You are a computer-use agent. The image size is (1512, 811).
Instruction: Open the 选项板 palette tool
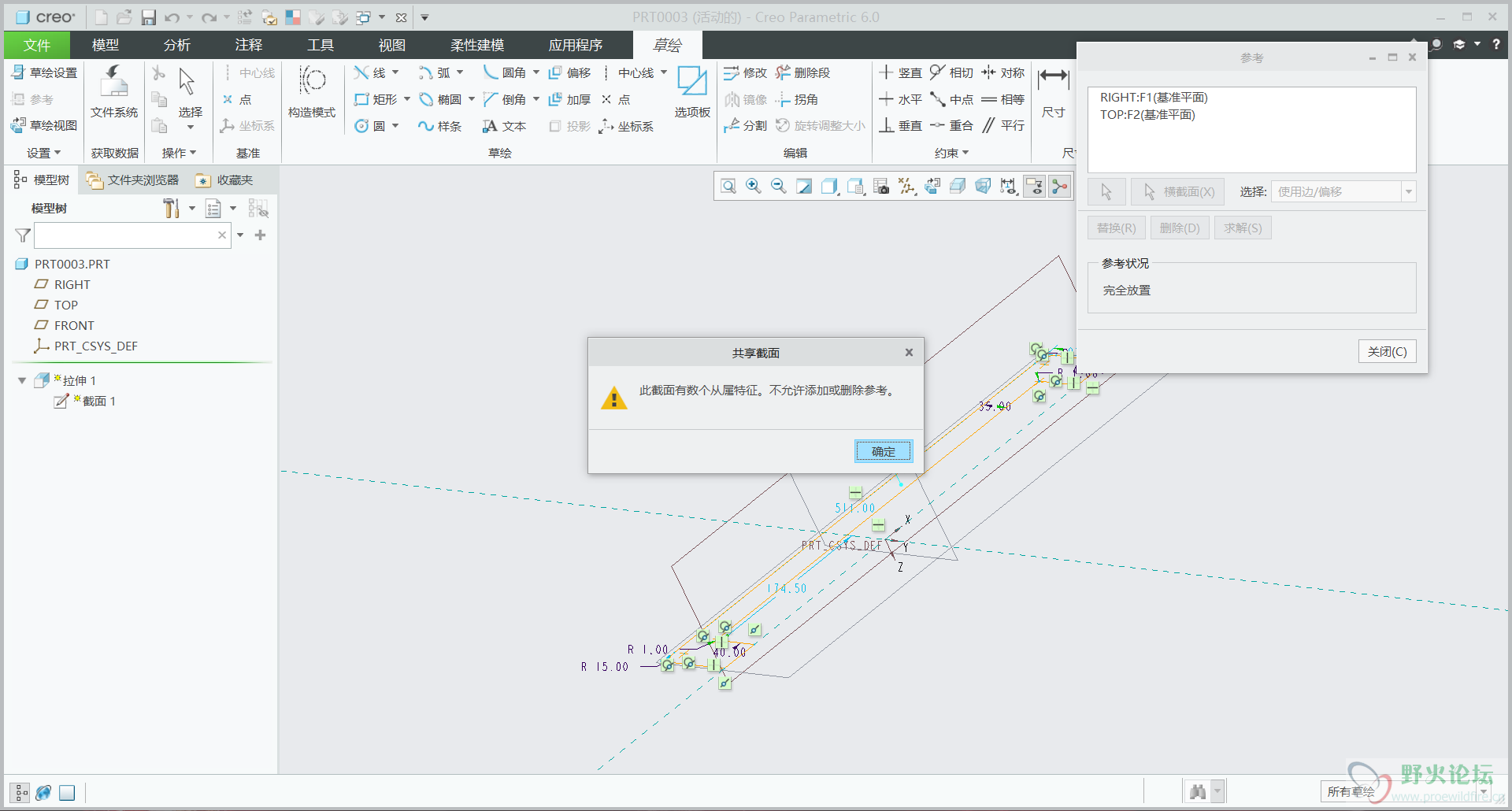click(x=692, y=91)
